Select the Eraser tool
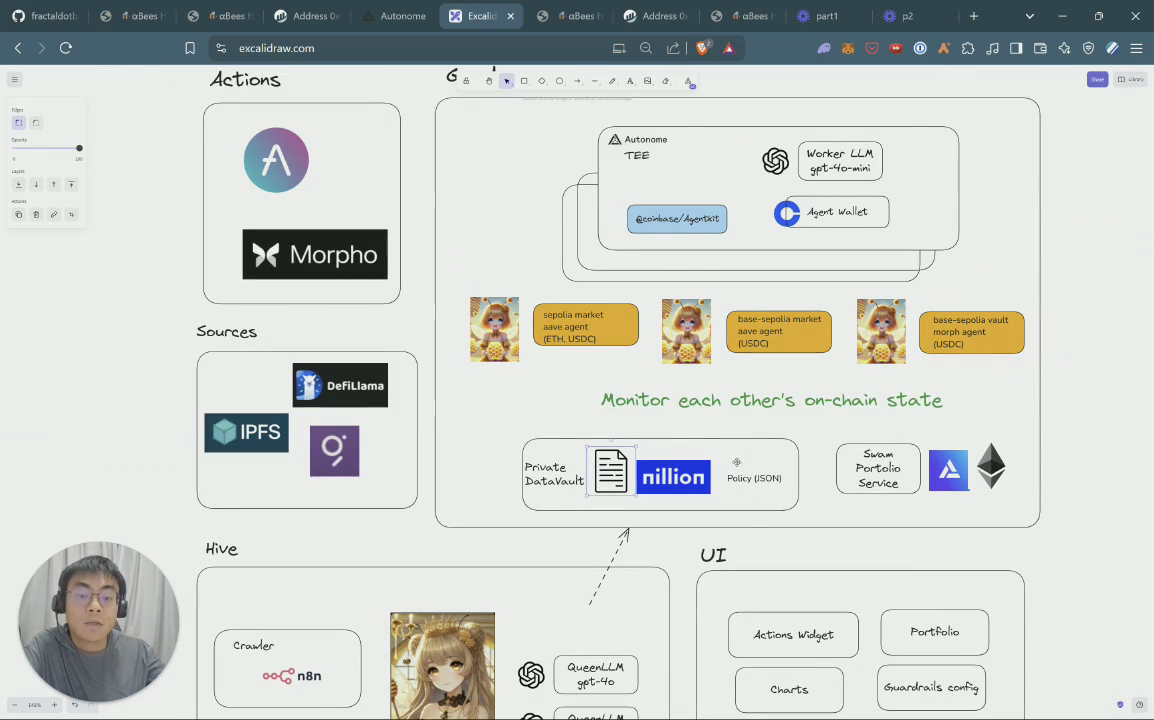This screenshot has width=1154, height=720. point(665,81)
